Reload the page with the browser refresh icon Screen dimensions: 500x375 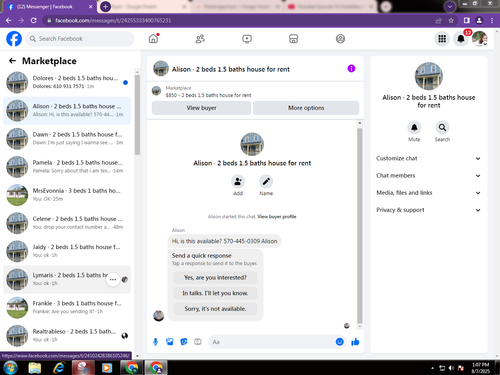click(34, 20)
